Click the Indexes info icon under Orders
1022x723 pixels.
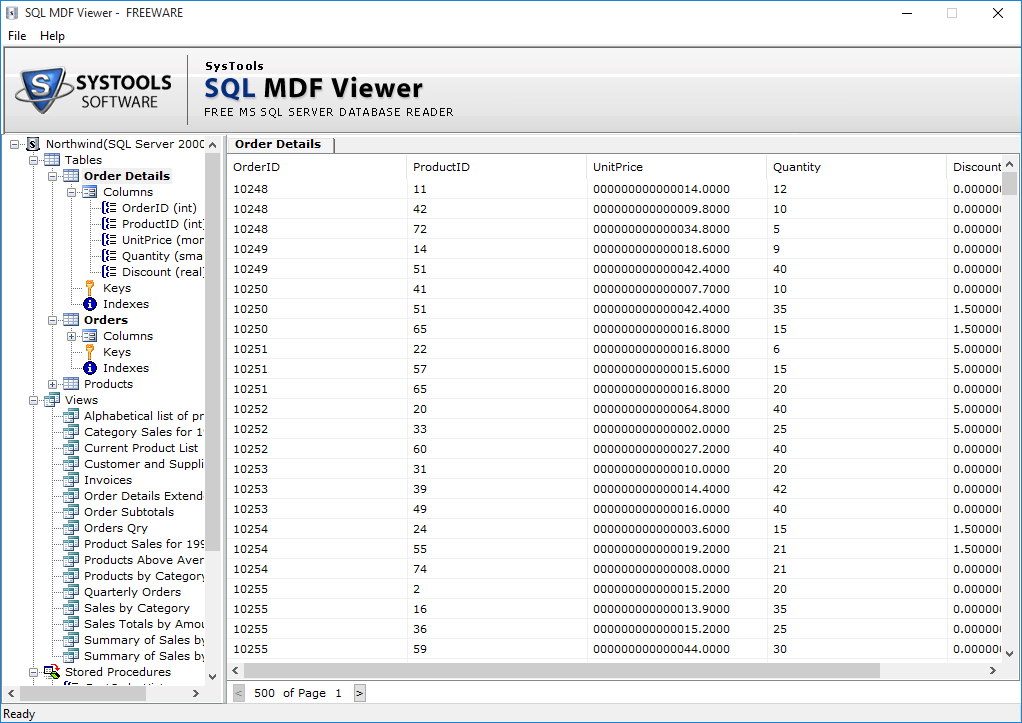pyautogui.click(x=90, y=368)
